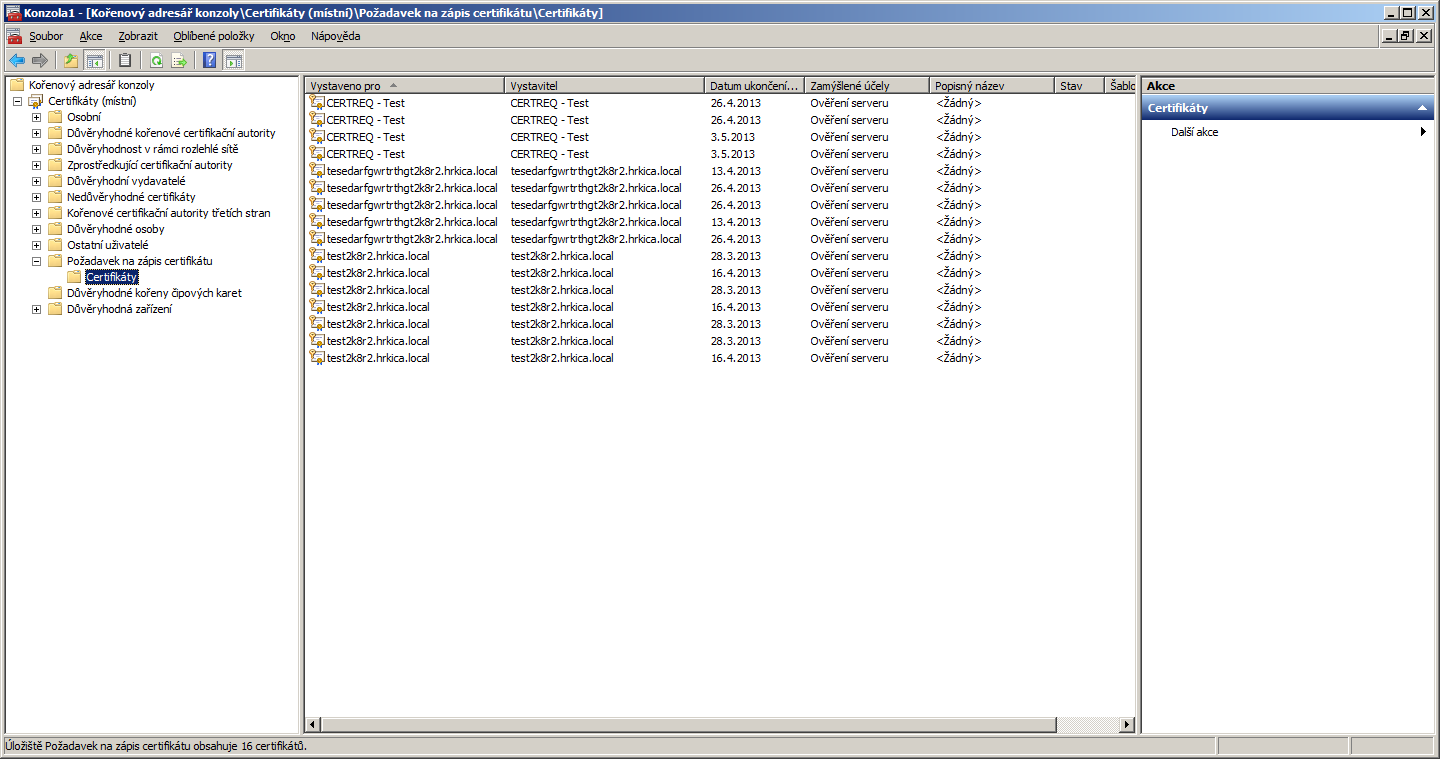Export the list using the toolbar icon
Viewport: 1440px width, 759px height.
(179, 60)
